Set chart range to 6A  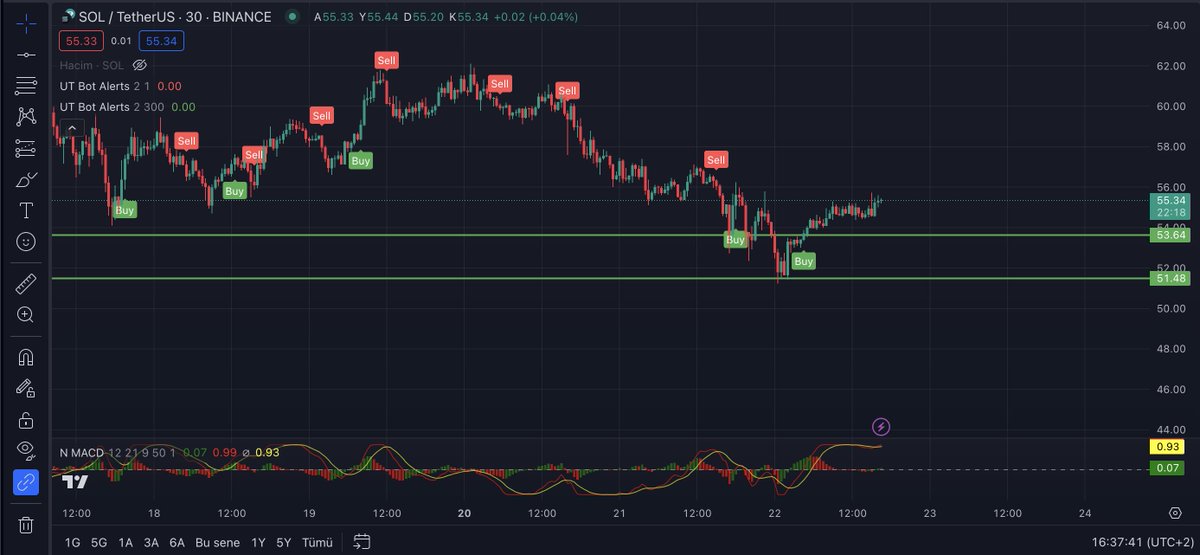point(177,542)
